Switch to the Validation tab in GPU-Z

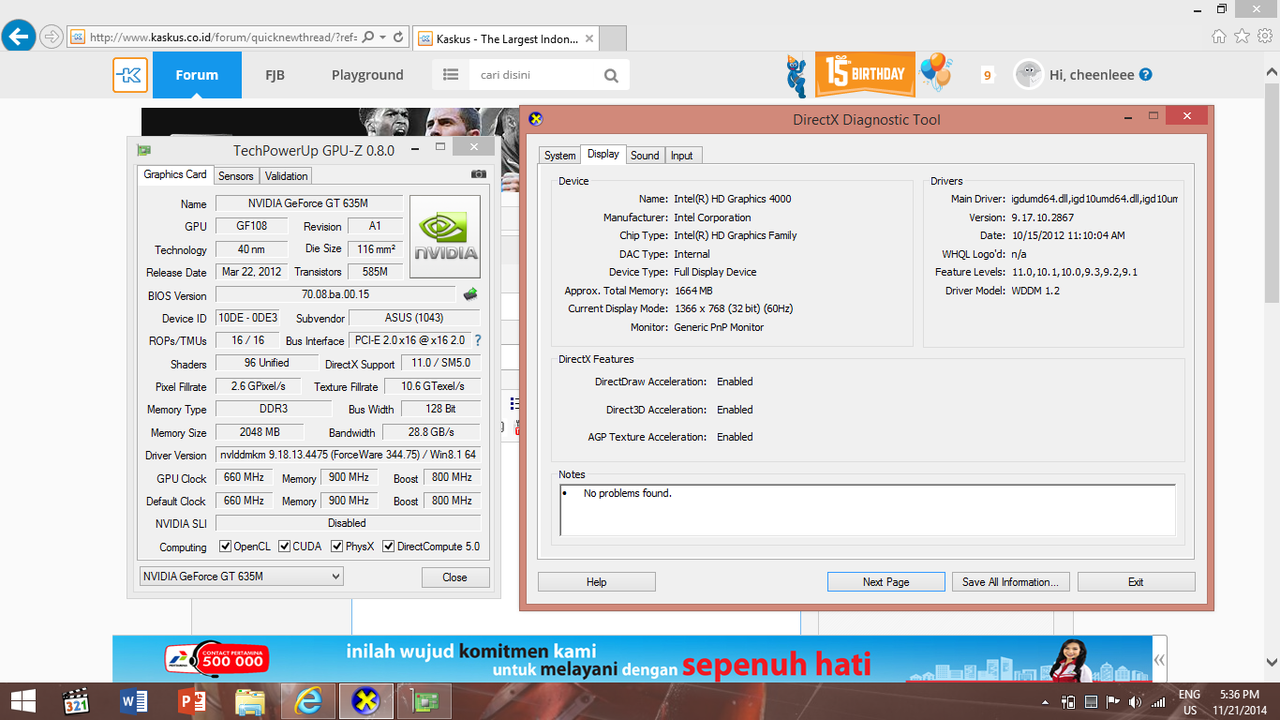point(286,176)
